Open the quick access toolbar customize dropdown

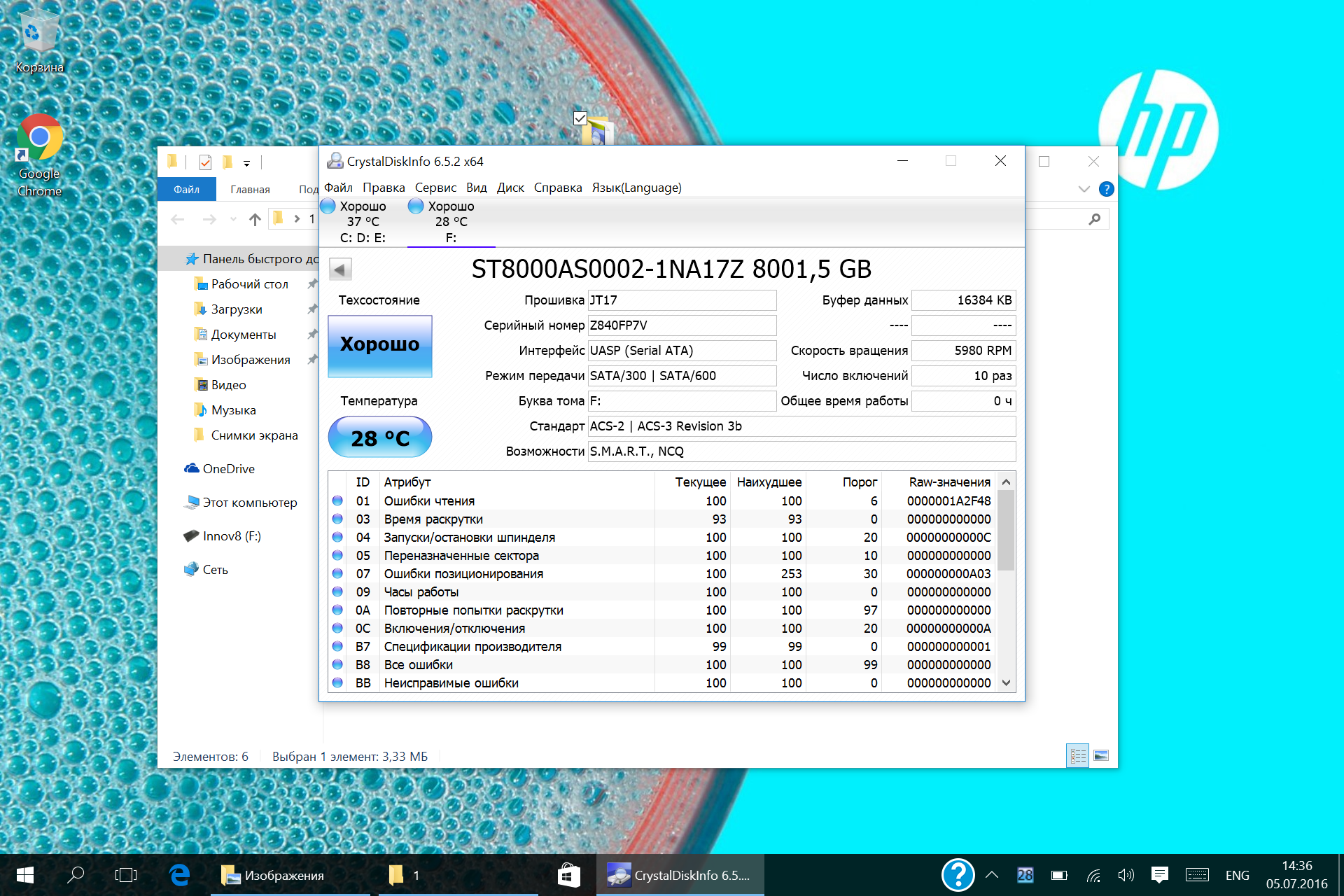tap(246, 164)
